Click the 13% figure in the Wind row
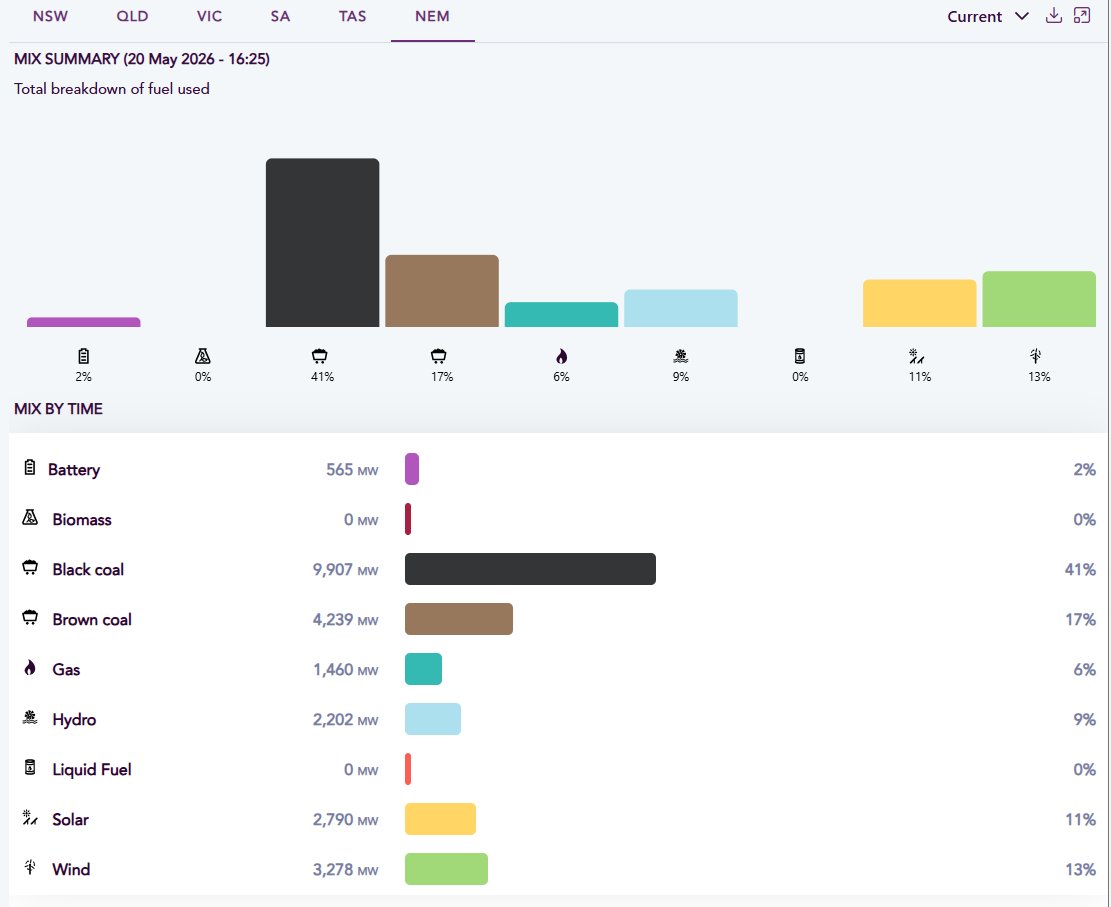 click(1080, 869)
